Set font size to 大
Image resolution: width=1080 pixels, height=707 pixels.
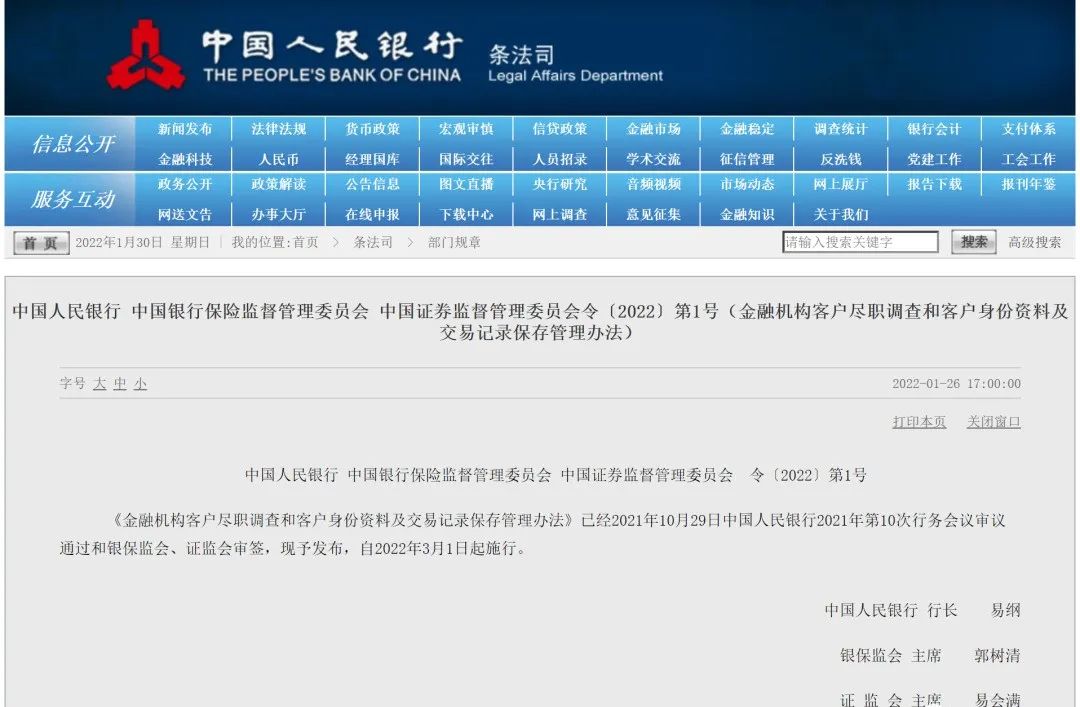coord(100,384)
